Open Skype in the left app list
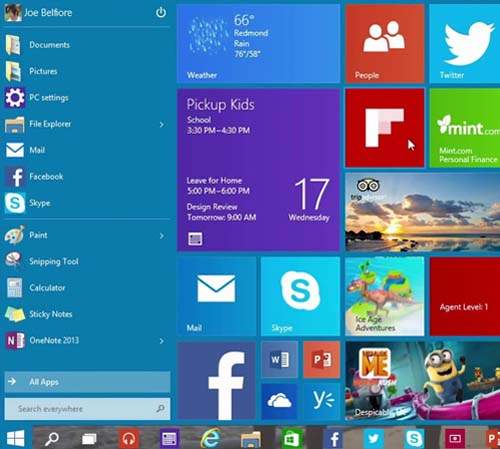Image resolution: width=500 pixels, height=449 pixels. pyautogui.click(x=27, y=203)
